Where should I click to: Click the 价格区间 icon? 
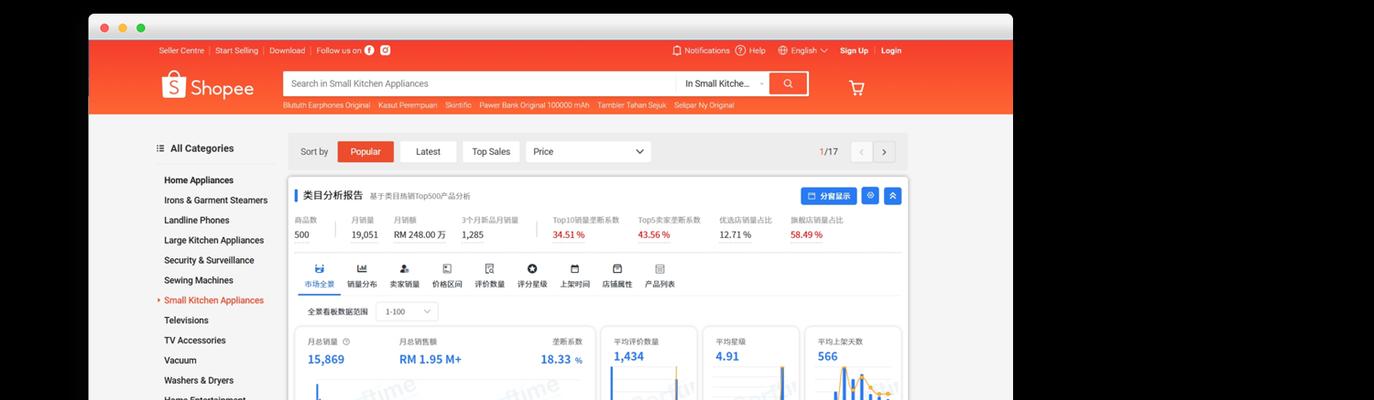point(447,269)
